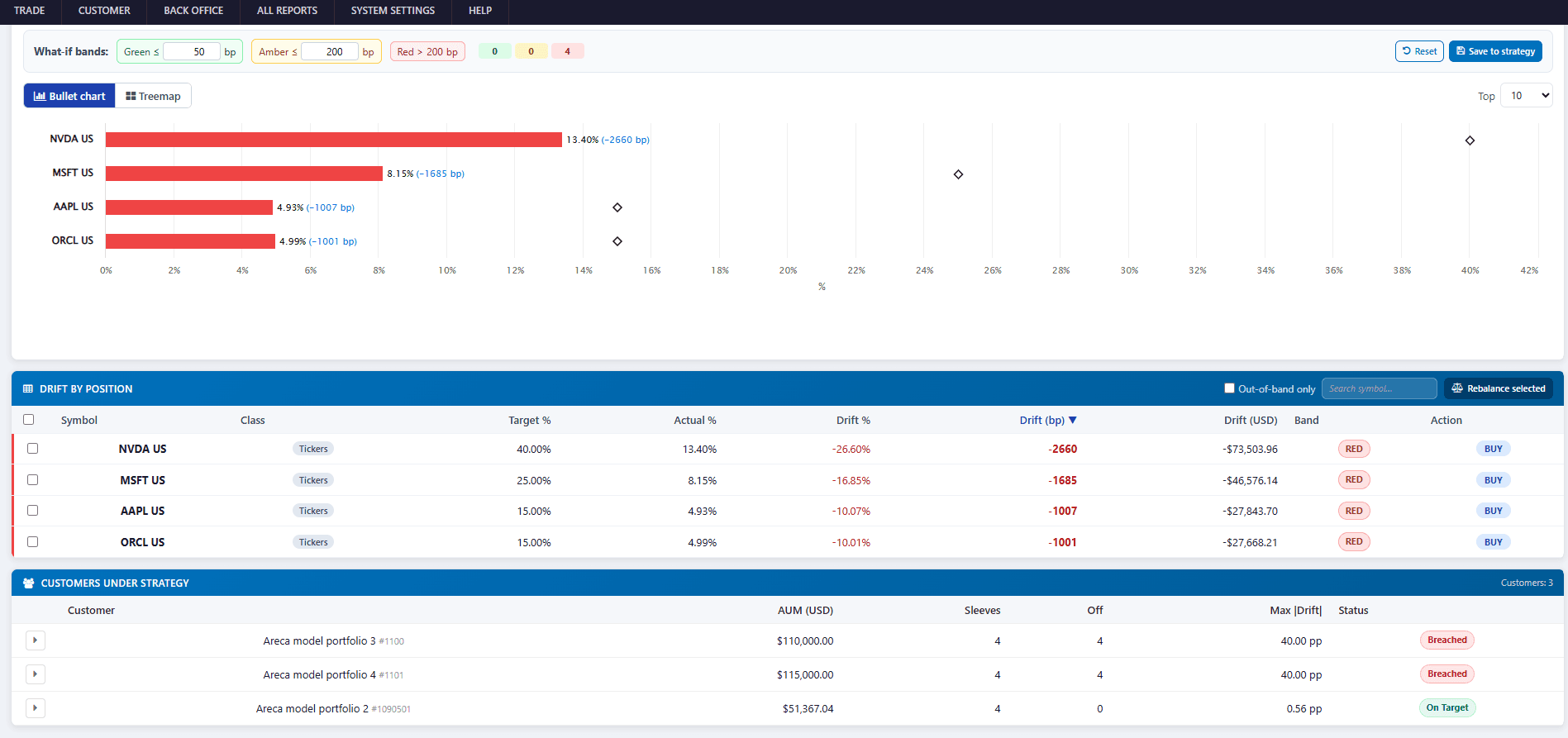This screenshot has height=738, width=1568.
Task: Click the Symbol column header
Action: point(79,421)
